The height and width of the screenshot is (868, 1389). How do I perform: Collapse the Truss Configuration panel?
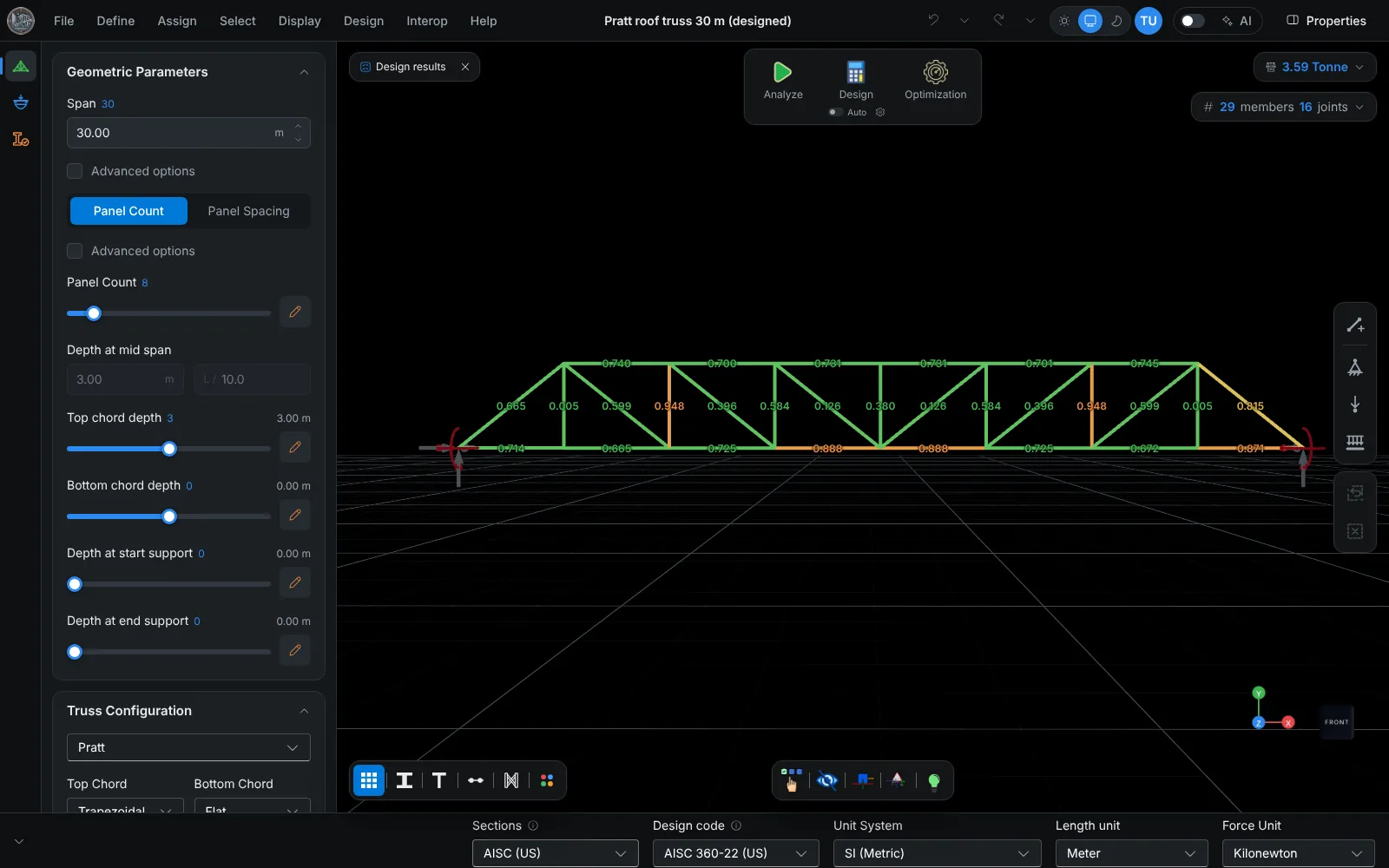coord(304,711)
